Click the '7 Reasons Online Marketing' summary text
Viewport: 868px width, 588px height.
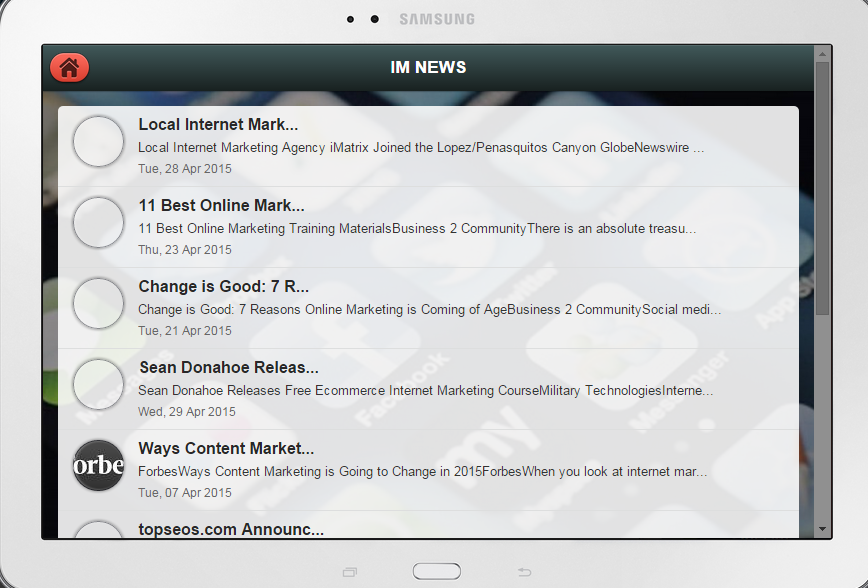coord(430,310)
